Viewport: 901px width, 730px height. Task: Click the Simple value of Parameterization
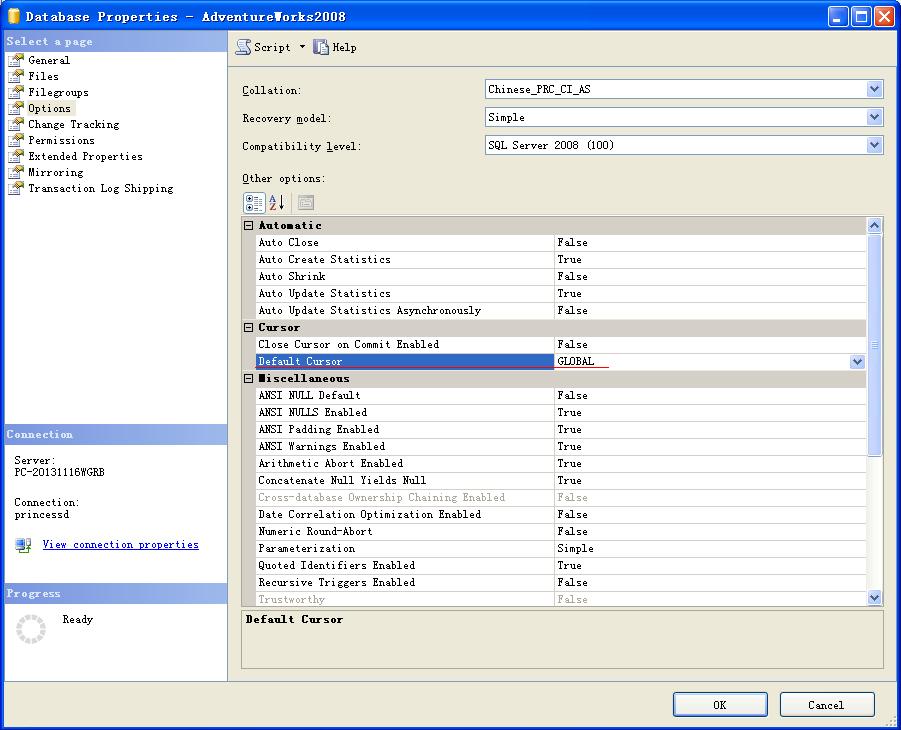[x=575, y=548]
